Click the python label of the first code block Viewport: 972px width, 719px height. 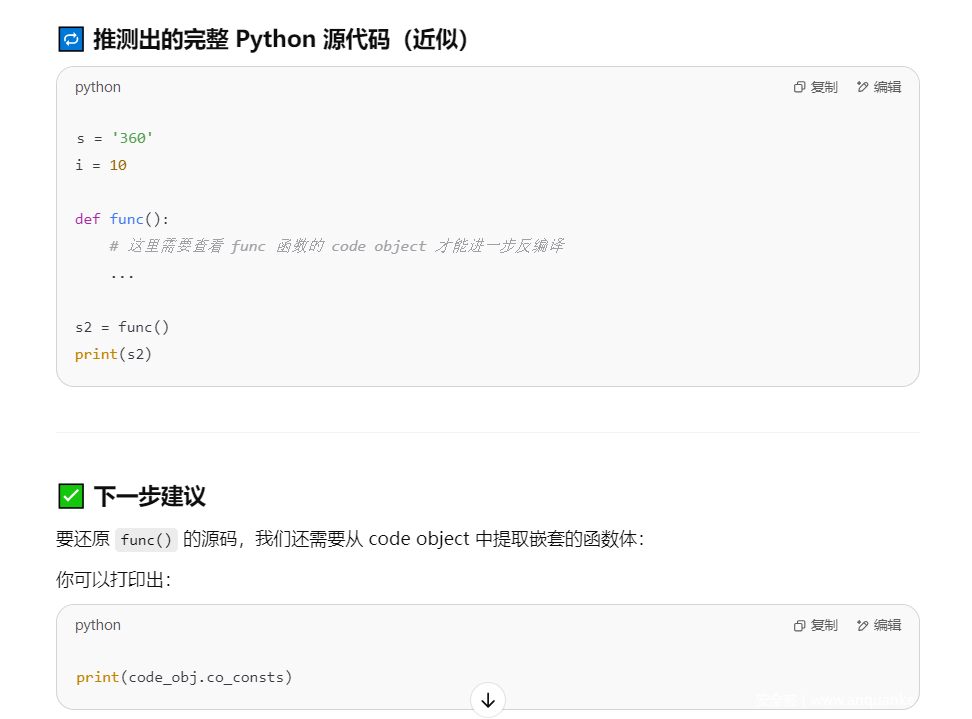tap(98, 87)
